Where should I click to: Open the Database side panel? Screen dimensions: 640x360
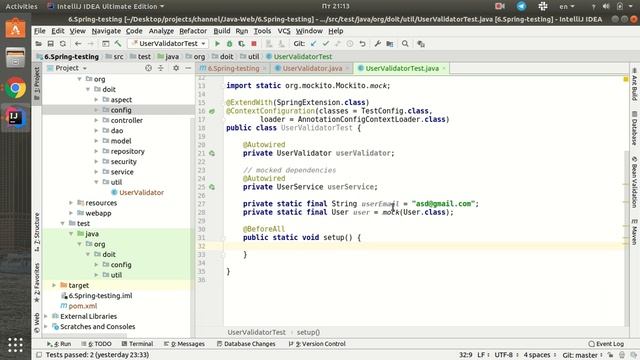click(x=634, y=129)
